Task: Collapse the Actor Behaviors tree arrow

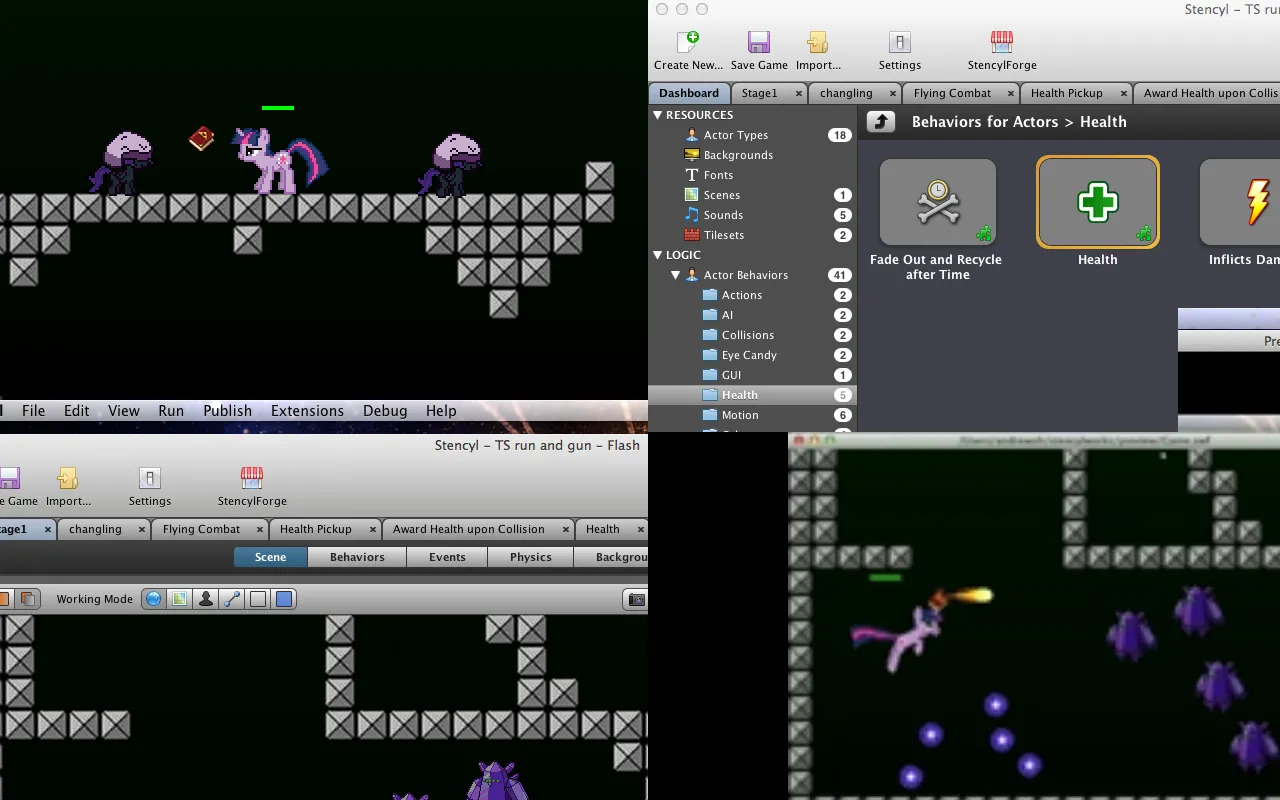Action: pyautogui.click(x=676, y=275)
